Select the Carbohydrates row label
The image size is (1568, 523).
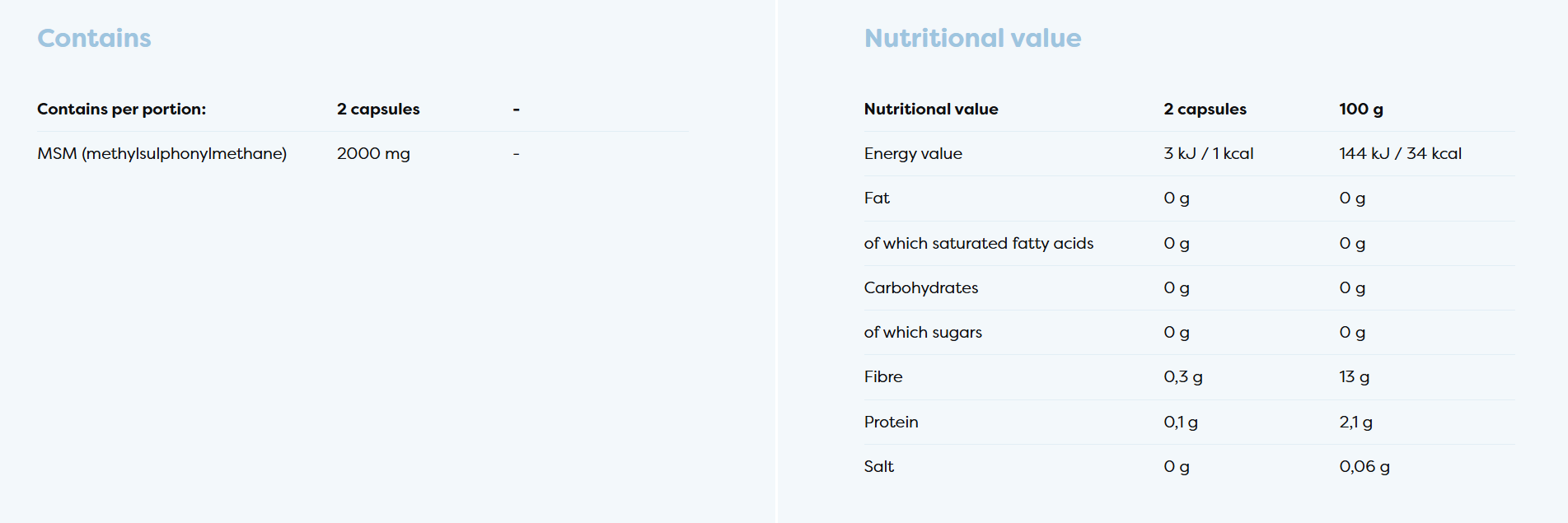(920, 287)
